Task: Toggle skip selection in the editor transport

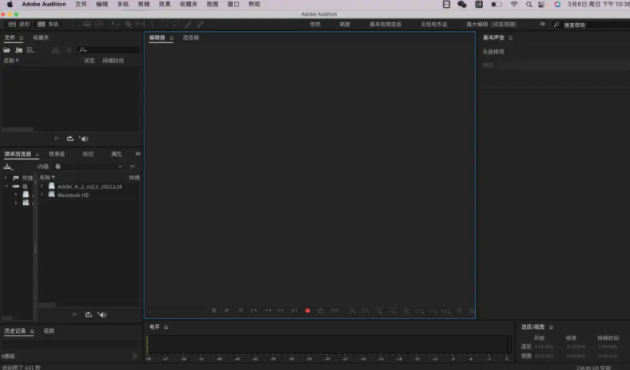Action: (x=334, y=311)
